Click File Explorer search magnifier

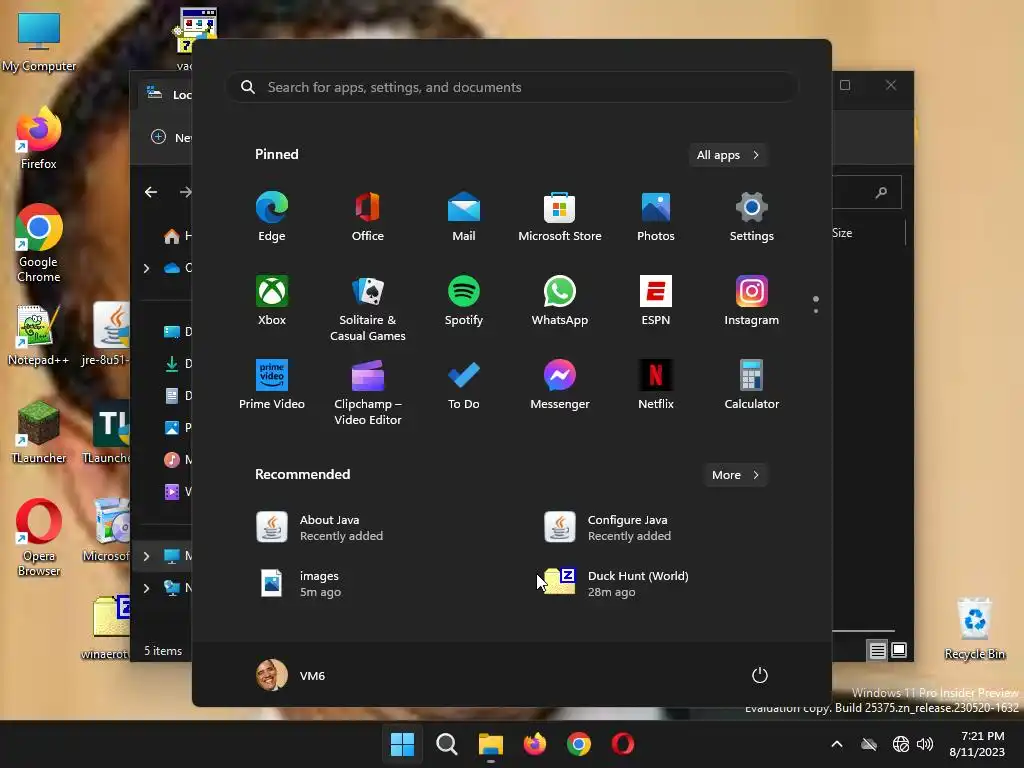(x=881, y=192)
